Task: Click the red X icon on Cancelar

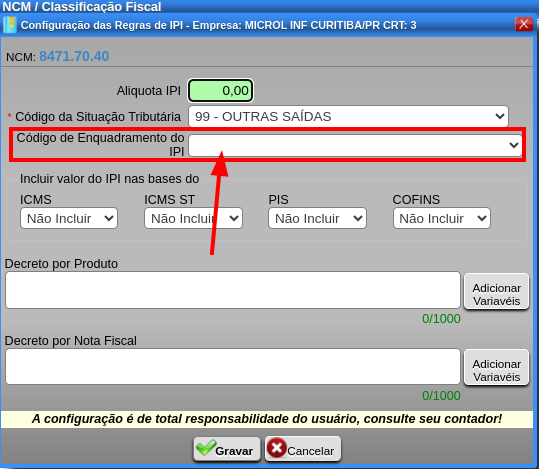Action: pos(277,448)
